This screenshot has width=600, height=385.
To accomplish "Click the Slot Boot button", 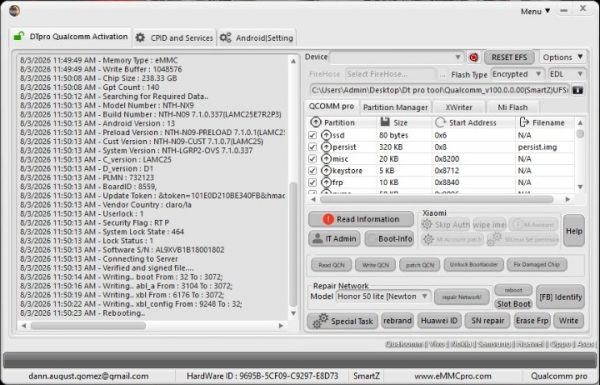I will click(x=514, y=304).
